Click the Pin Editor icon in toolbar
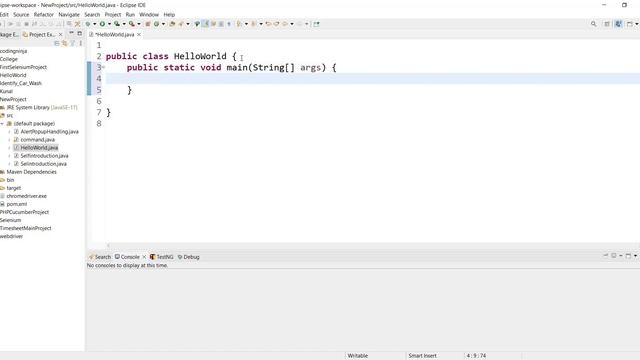 pyautogui.click(x=316, y=24)
